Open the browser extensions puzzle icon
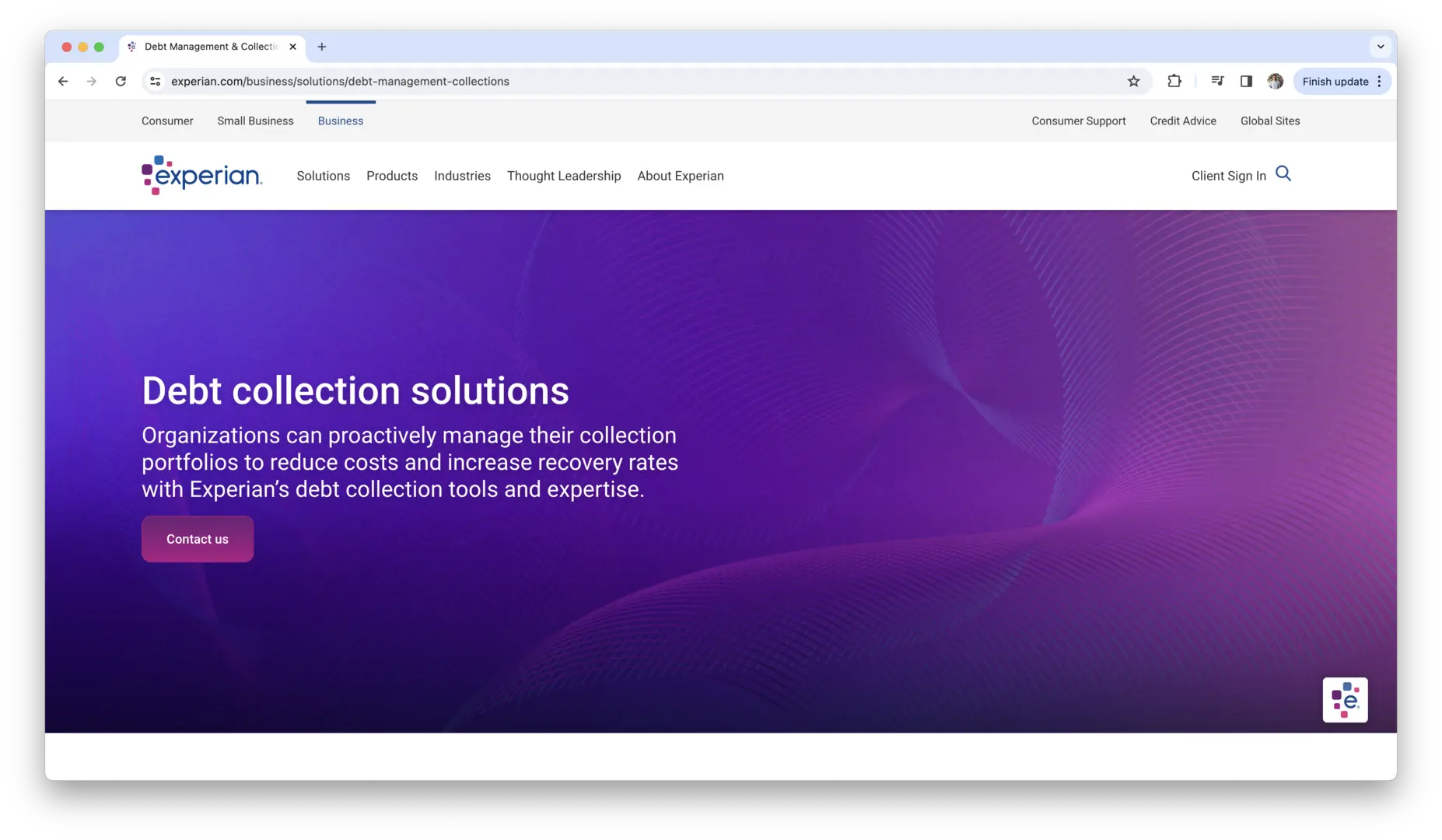 pyautogui.click(x=1174, y=81)
